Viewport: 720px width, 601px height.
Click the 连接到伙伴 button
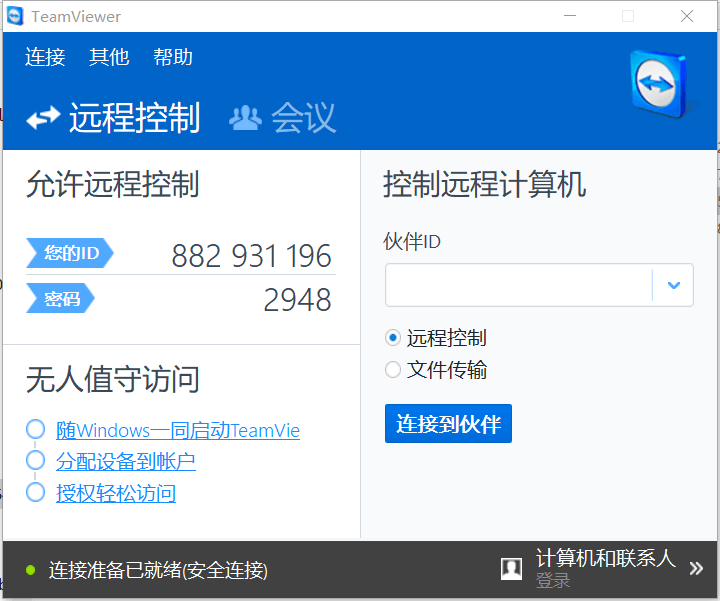click(x=448, y=423)
